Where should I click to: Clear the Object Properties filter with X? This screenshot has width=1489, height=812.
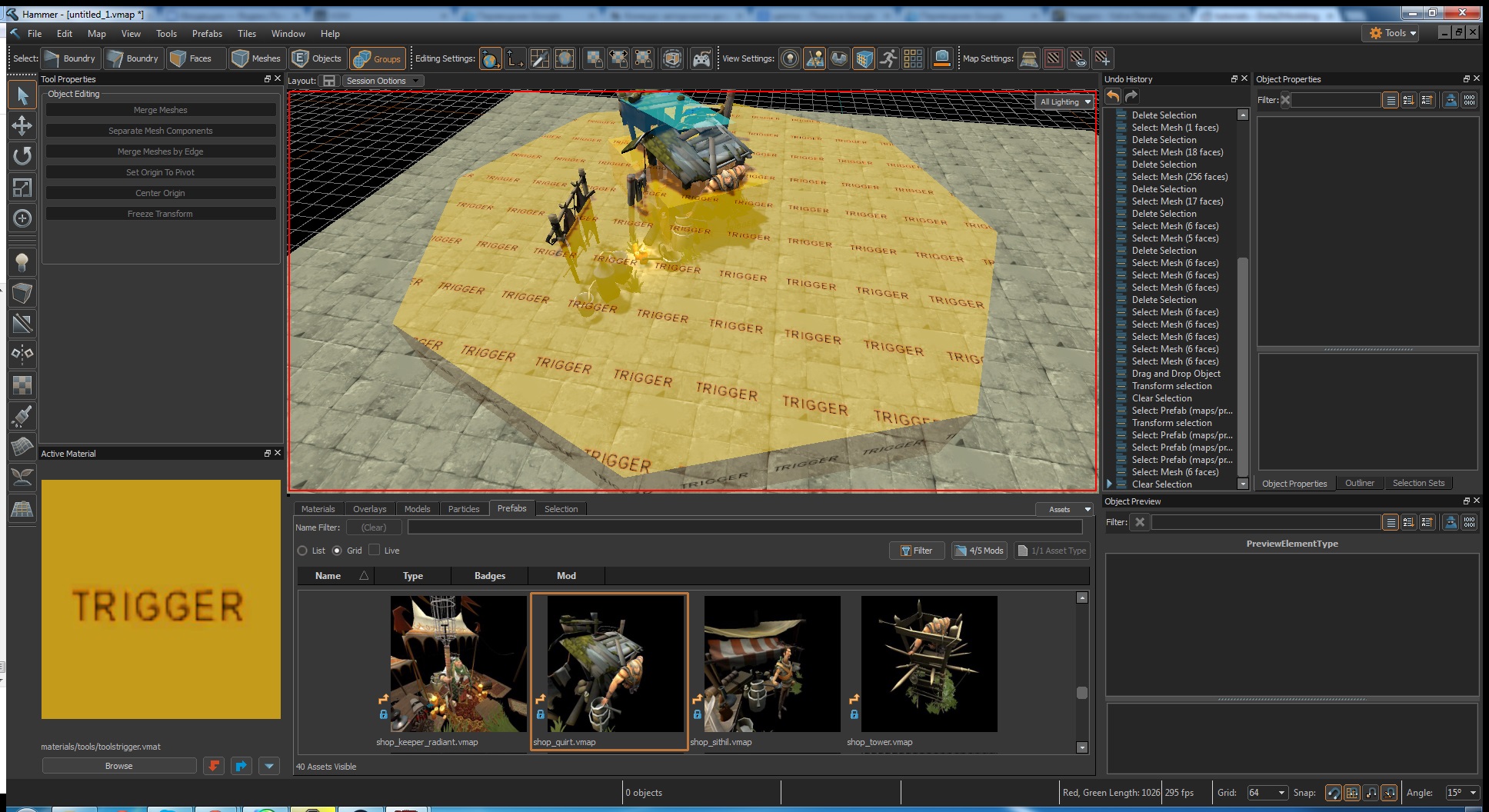point(1285,100)
